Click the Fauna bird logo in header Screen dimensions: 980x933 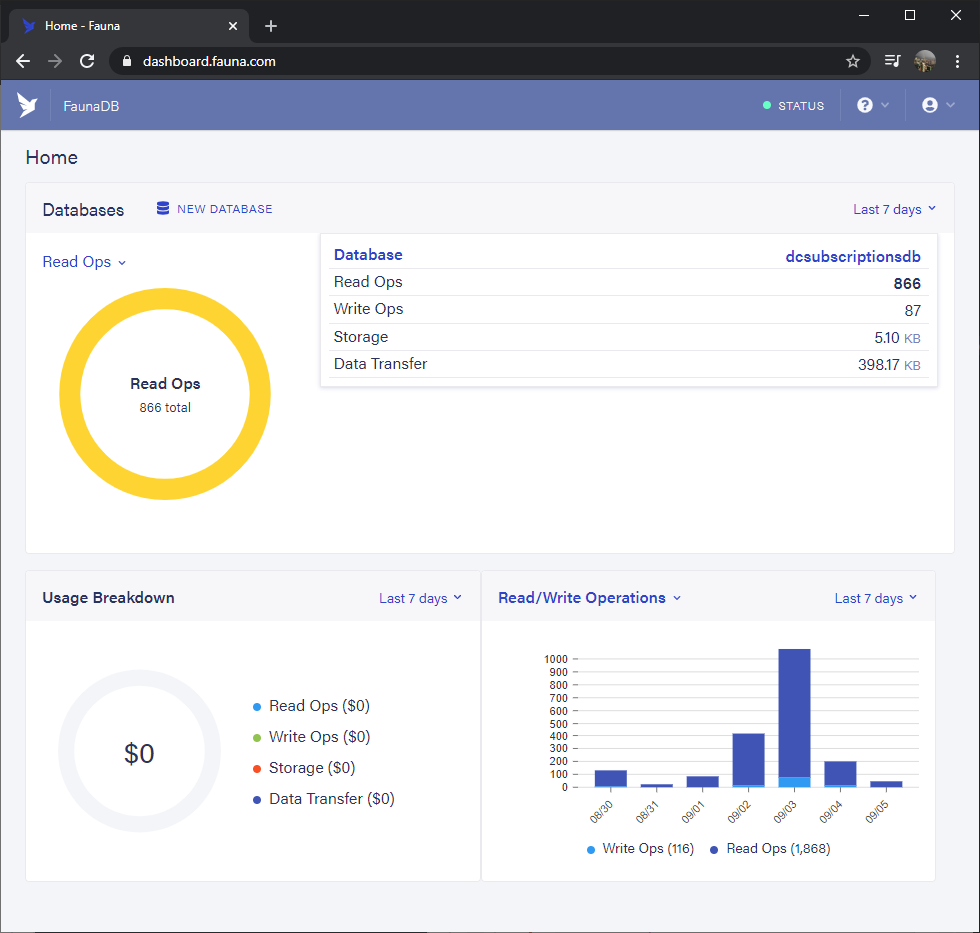point(28,105)
